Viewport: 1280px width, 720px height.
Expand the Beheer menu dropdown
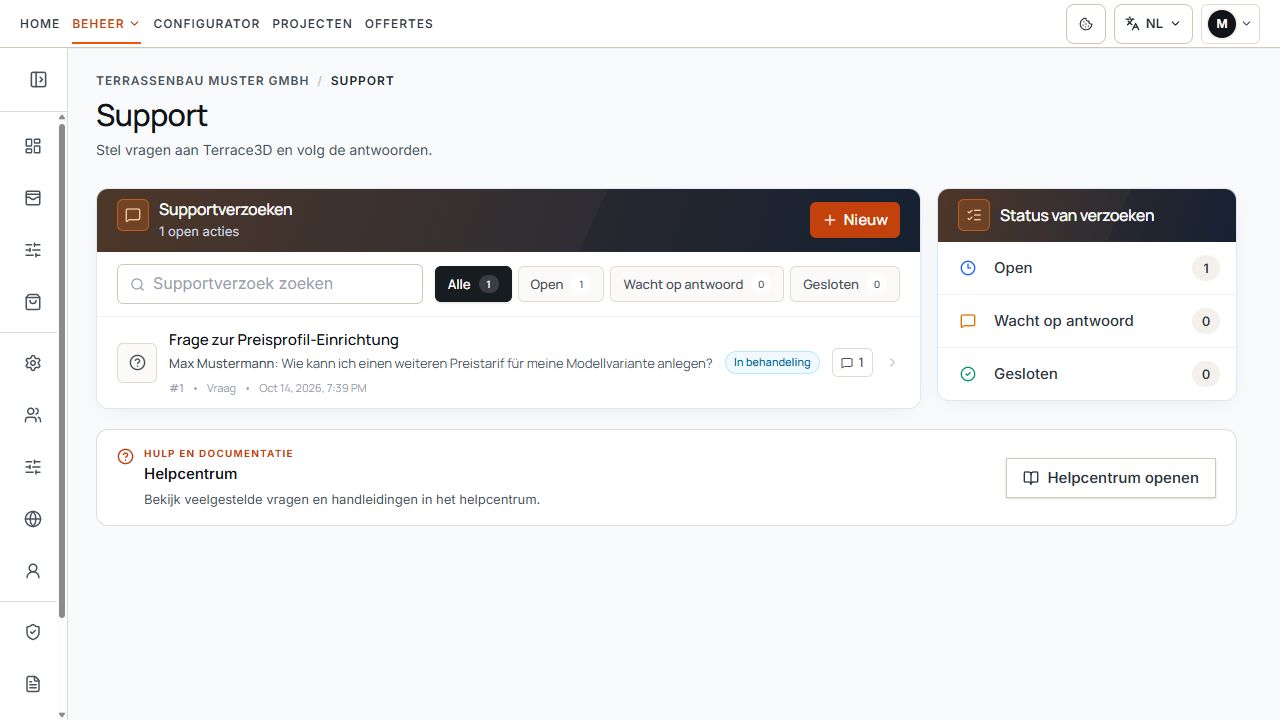[106, 23]
